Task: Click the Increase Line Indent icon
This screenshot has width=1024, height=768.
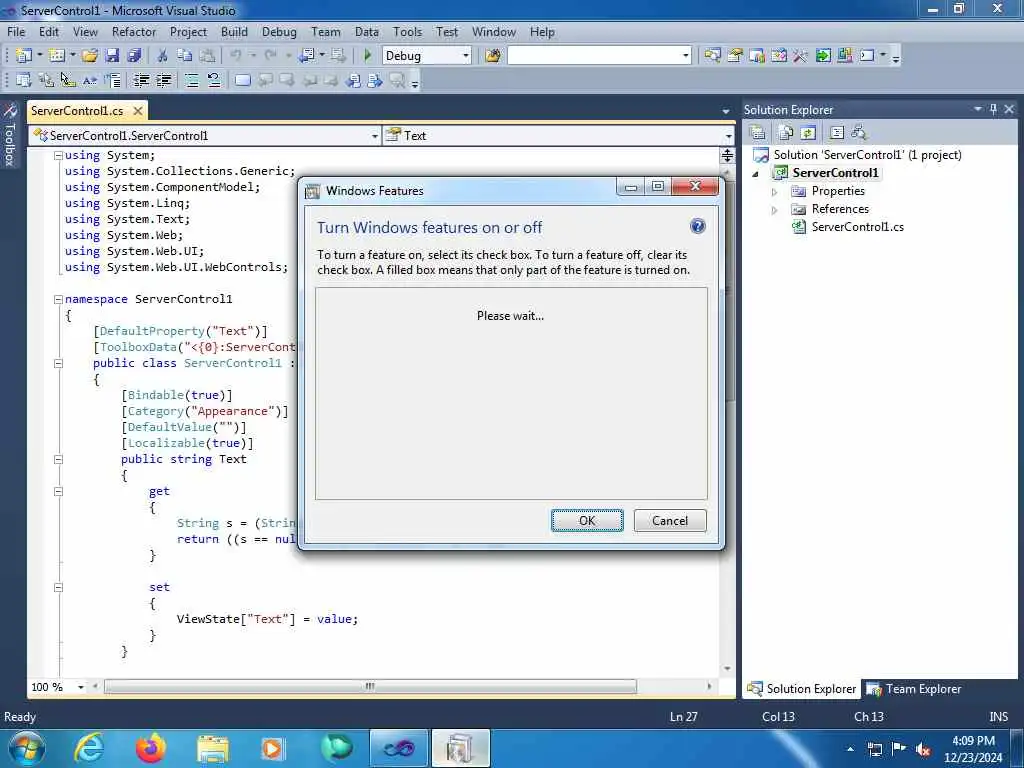Action: [163, 80]
